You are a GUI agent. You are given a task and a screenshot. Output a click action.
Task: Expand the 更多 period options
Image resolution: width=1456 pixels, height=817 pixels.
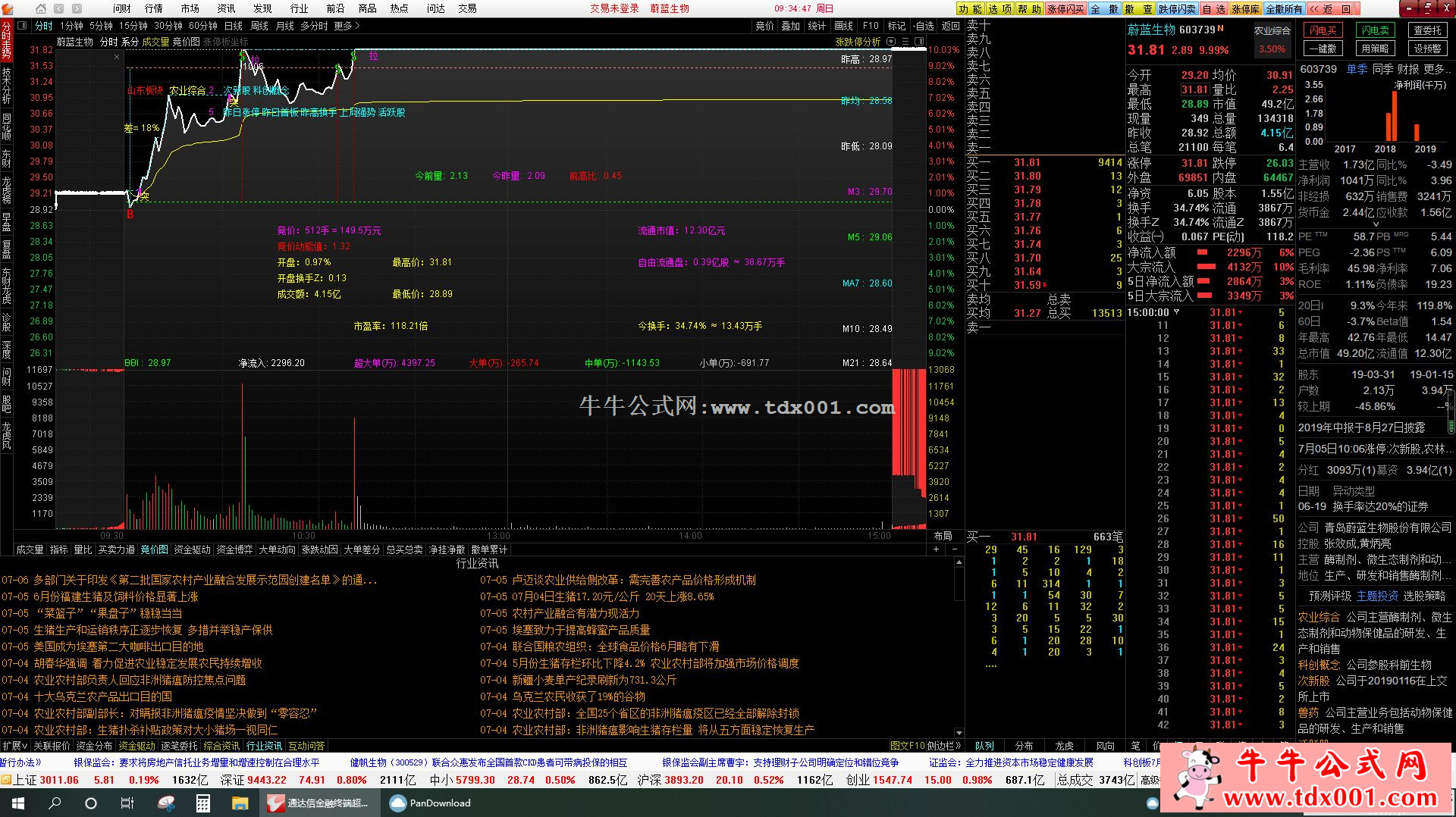(347, 26)
